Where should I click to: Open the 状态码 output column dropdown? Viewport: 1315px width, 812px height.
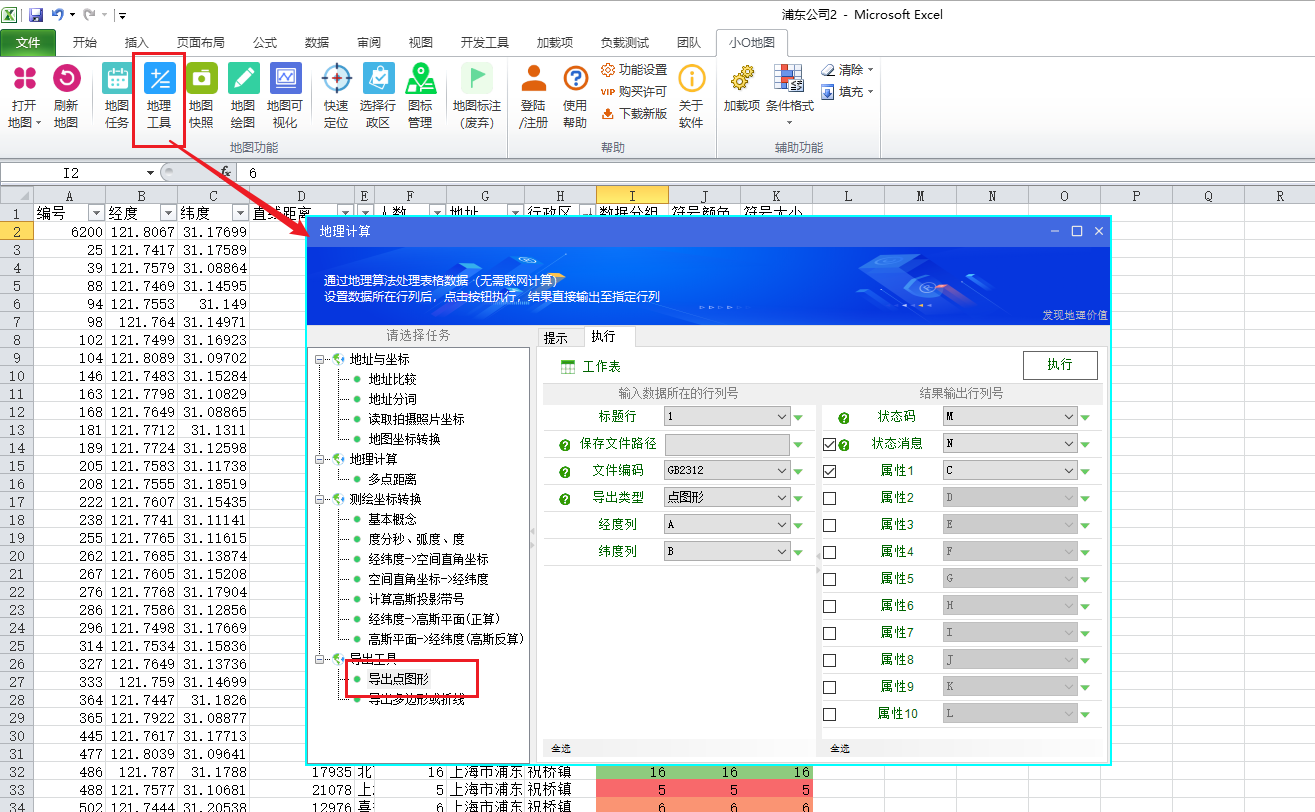point(1008,416)
